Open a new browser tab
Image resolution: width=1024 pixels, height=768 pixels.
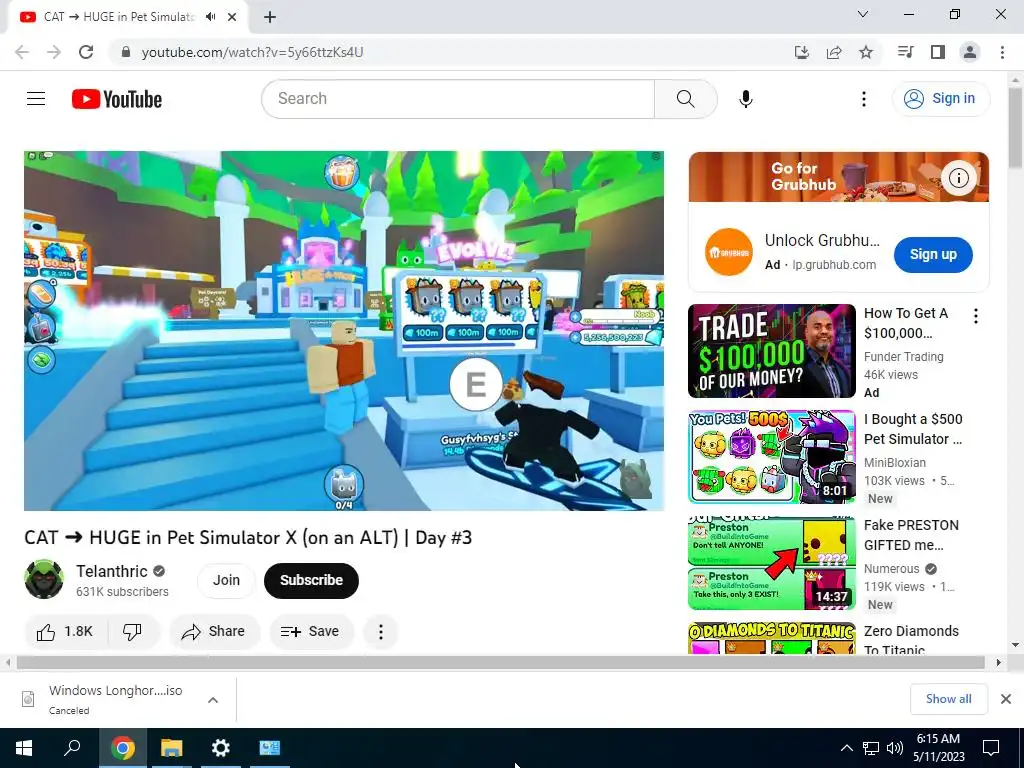270,17
